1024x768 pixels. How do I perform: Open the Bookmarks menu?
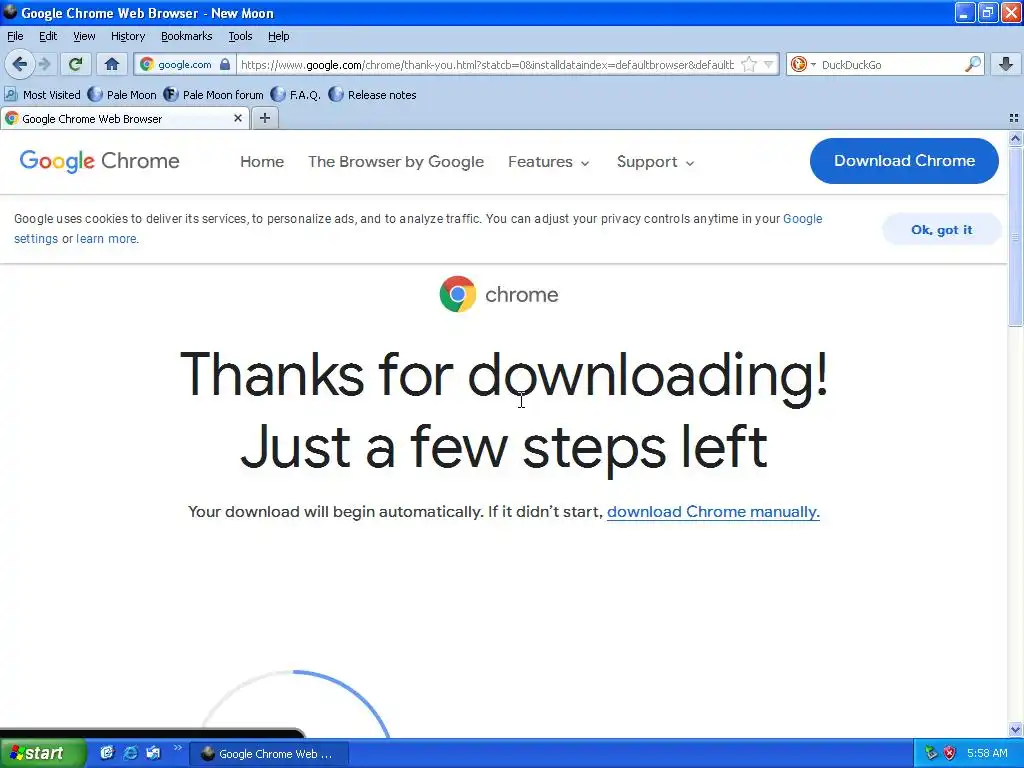pos(187,36)
